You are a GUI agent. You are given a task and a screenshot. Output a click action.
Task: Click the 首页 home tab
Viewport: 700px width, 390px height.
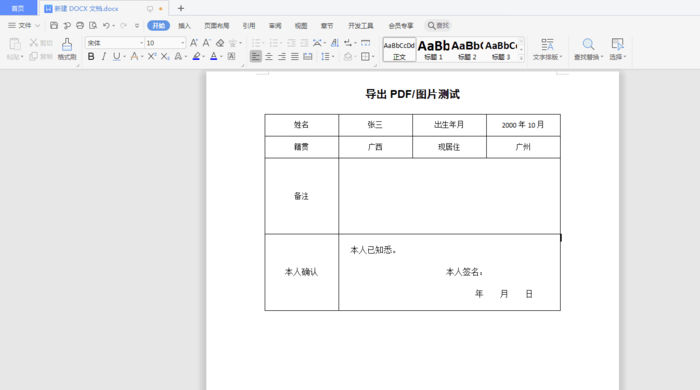pyautogui.click(x=18, y=8)
